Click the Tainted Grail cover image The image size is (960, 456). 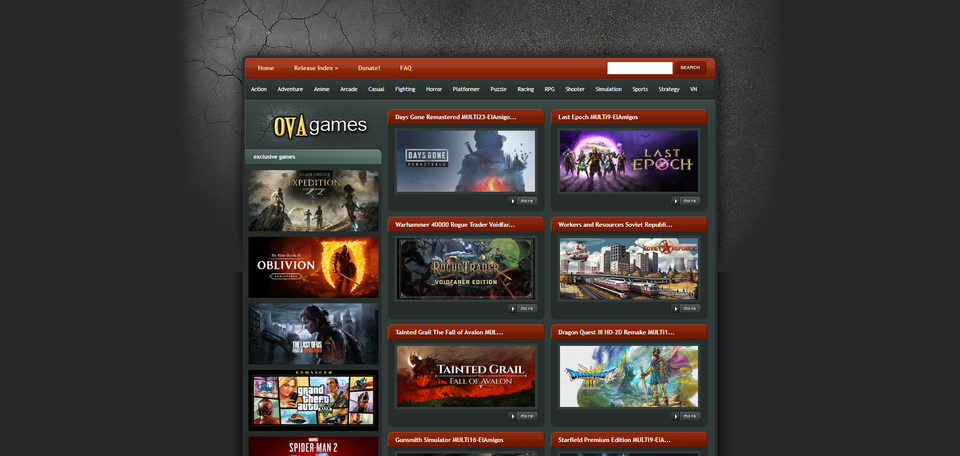coord(466,376)
